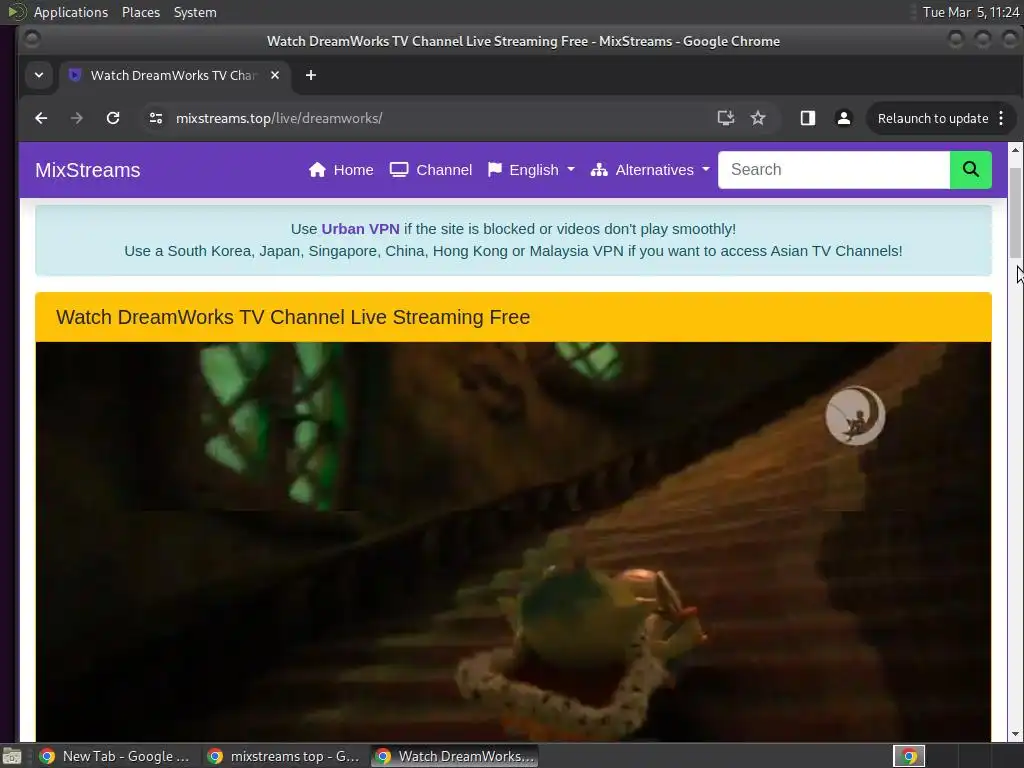Open the Applications menu
Viewport: 1024px width, 768px height.
(71, 12)
